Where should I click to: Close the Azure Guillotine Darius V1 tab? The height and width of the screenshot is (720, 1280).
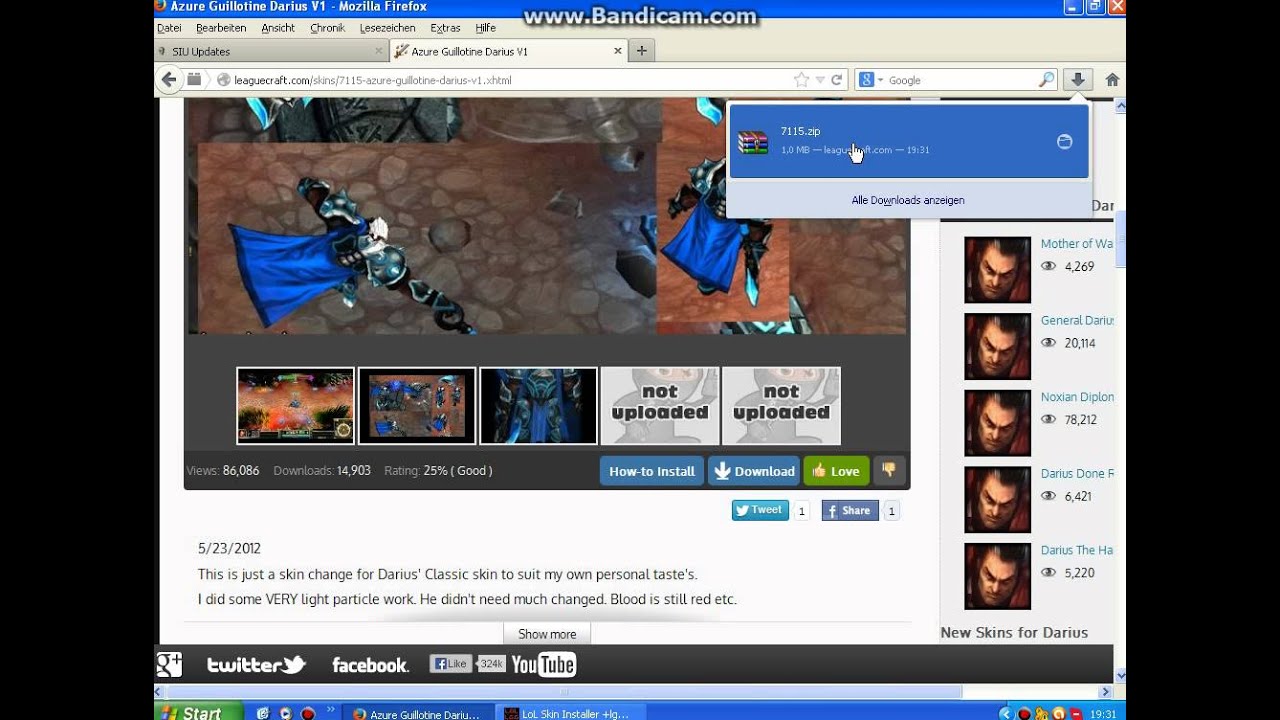[x=618, y=51]
